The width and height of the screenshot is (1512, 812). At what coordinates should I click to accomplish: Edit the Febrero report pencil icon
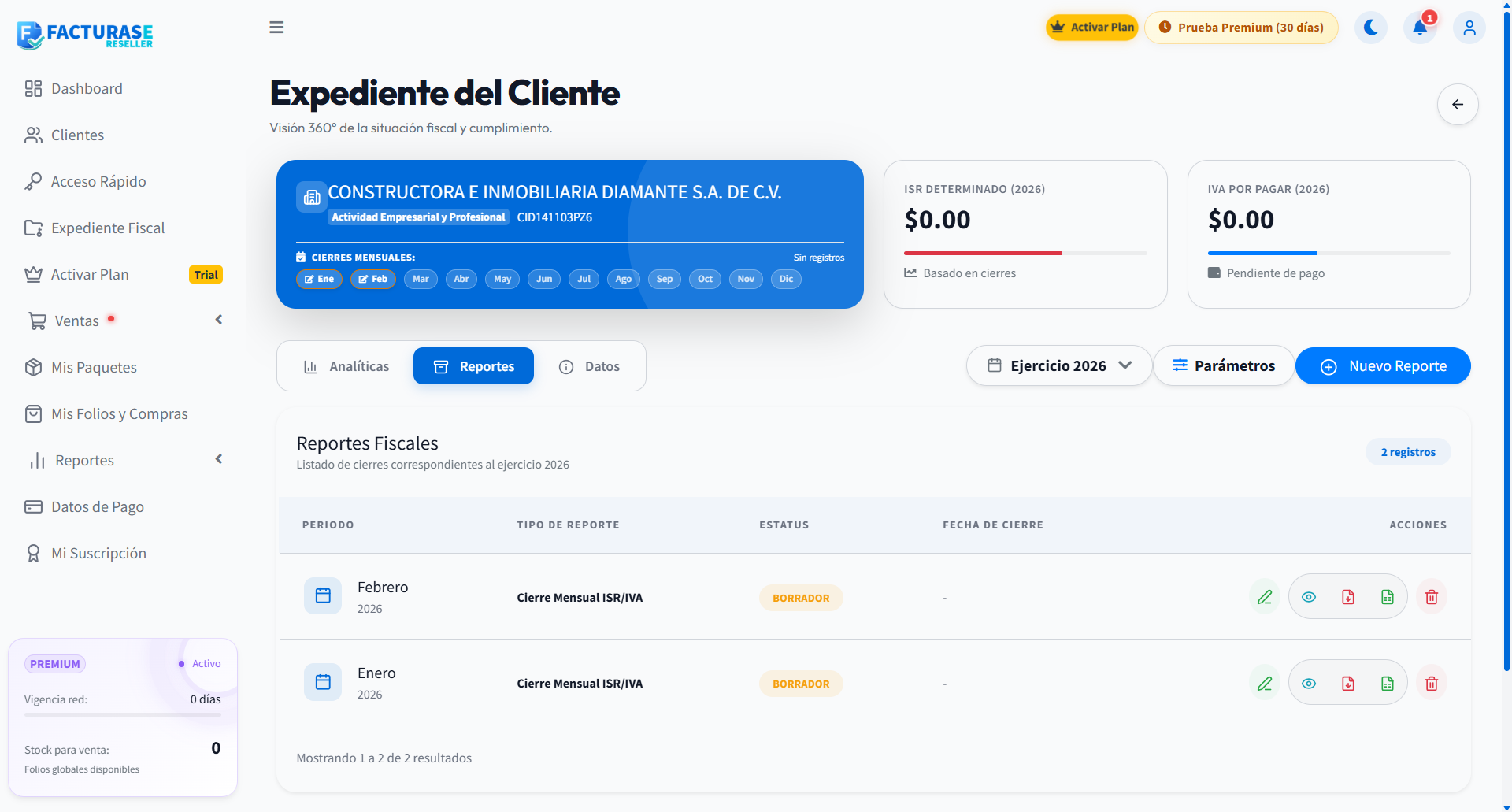point(1265,597)
